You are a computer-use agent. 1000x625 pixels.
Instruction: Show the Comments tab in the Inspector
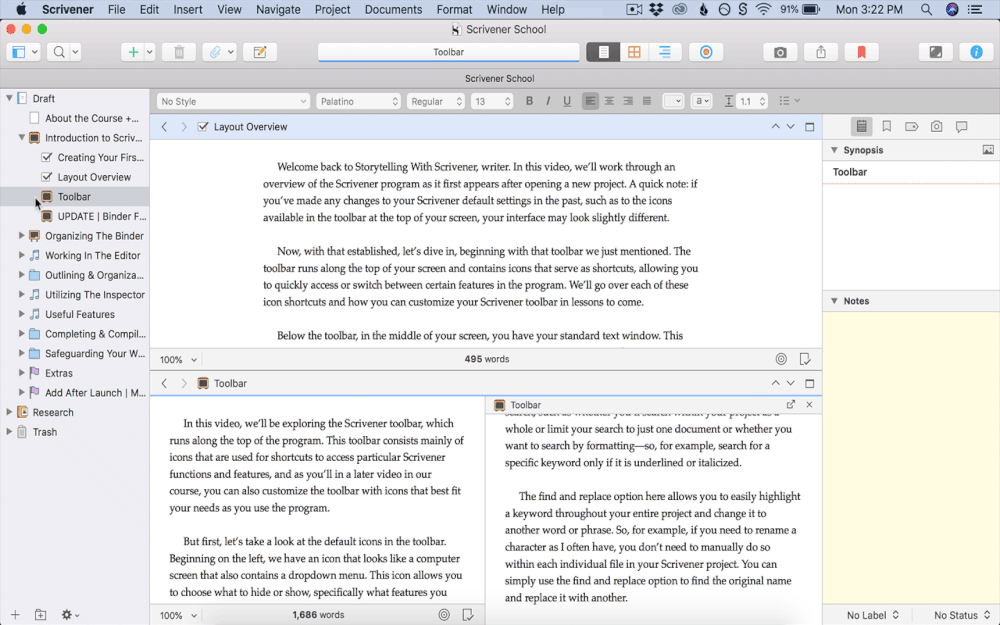coord(961,127)
